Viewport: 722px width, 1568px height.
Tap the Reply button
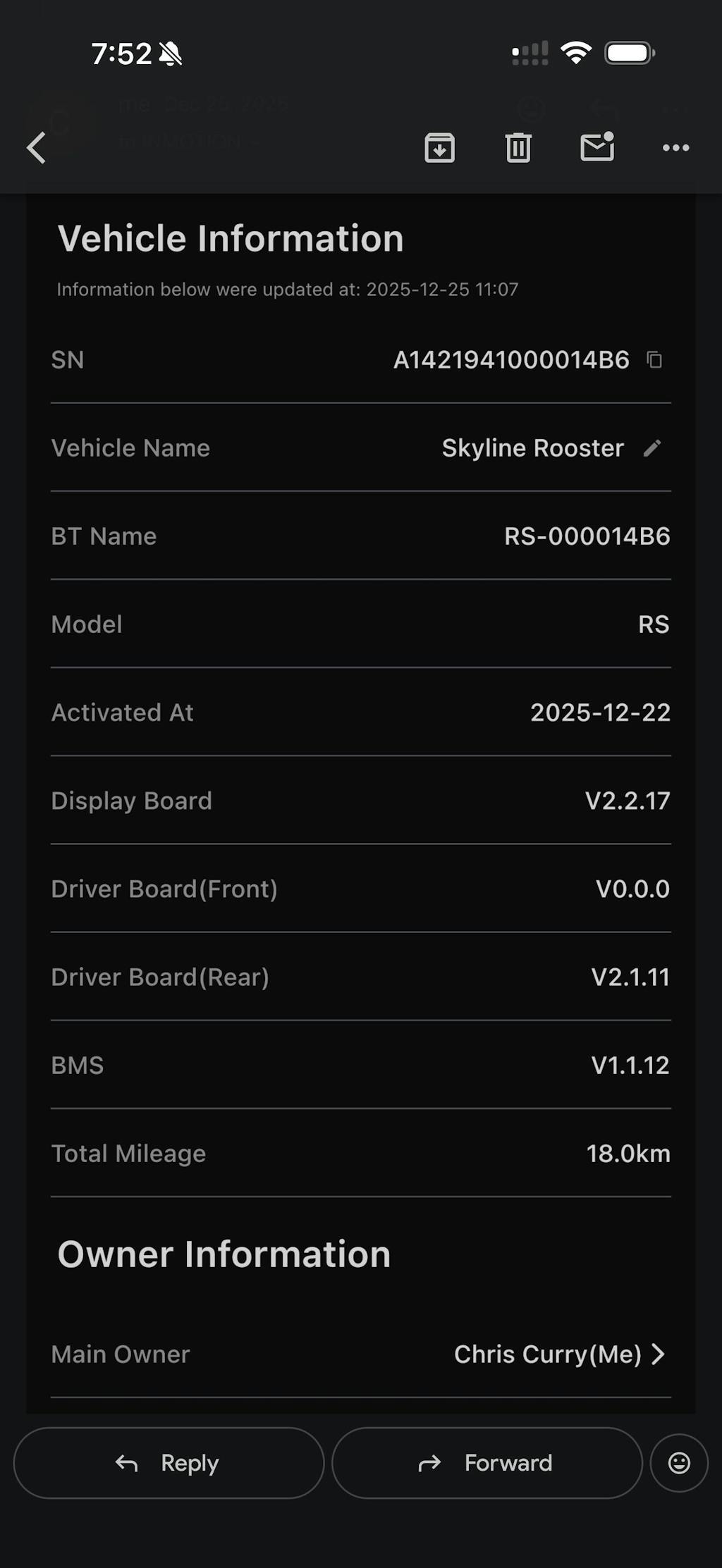click(169, 1463)
